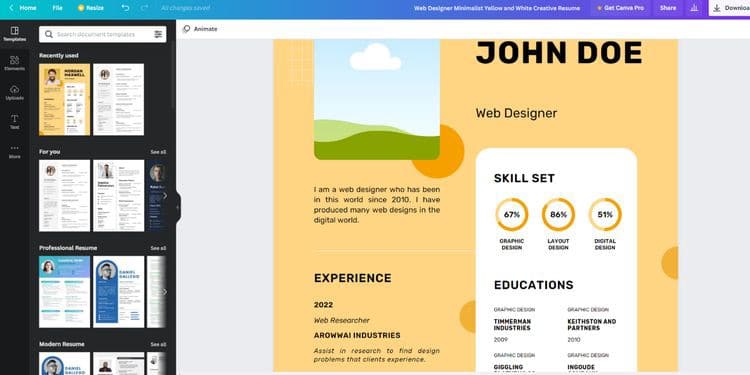This screenshot has height=375, width=750.
Task: Click the redo arrow icon
Action: [x=144, y=8]
